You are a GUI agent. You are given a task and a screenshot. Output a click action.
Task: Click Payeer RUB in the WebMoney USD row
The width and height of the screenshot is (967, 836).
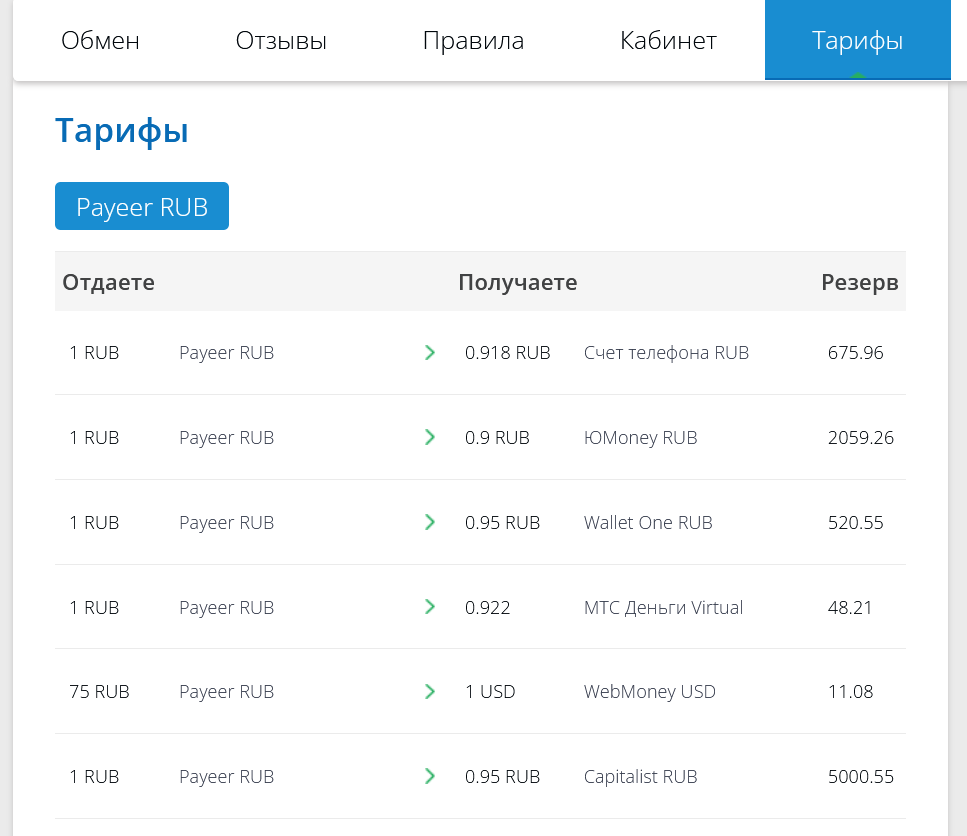[x=226, y=692]
